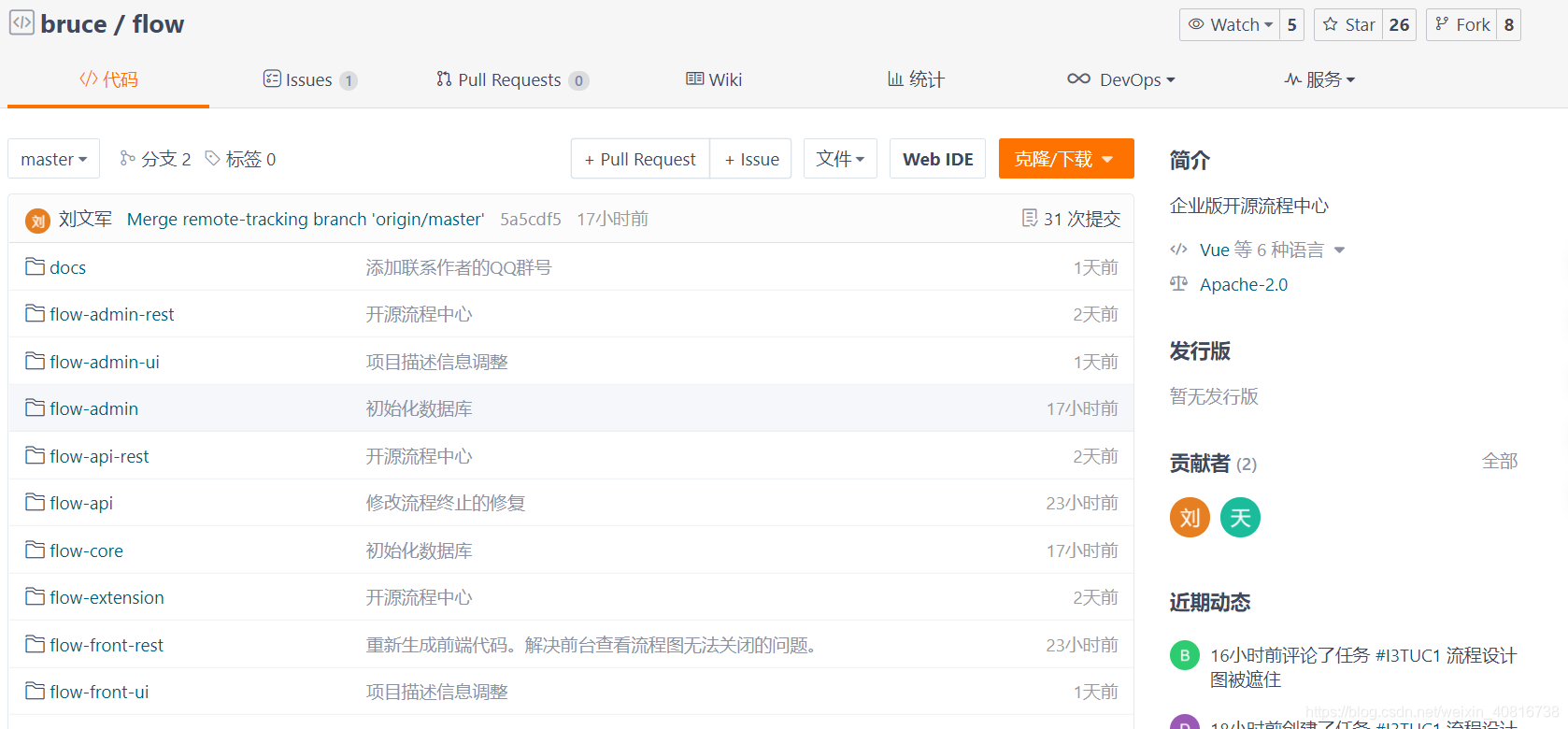
Task: Click the star count 26
Action: click(x=1399, y=24)
